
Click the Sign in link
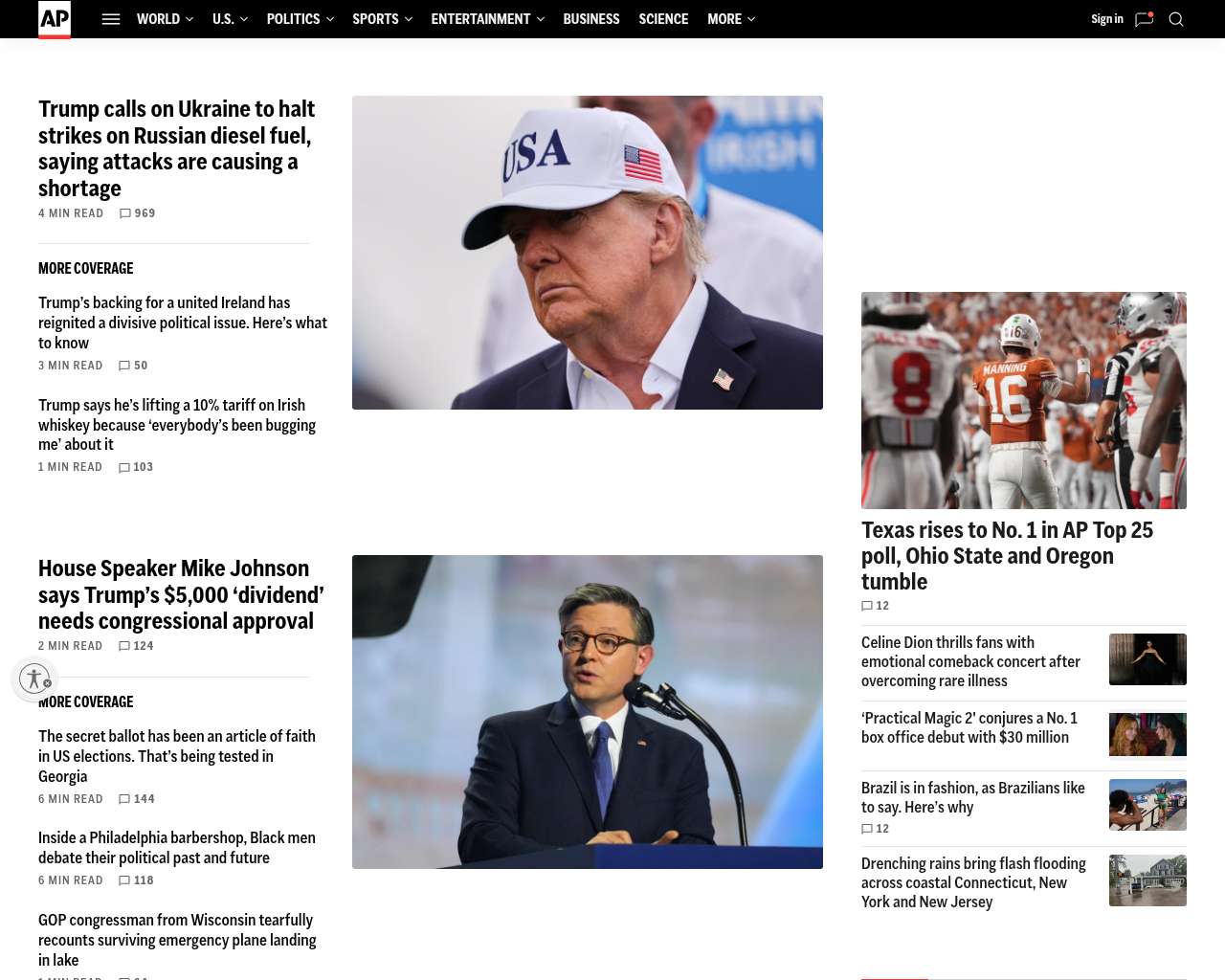click(1107, 19)
